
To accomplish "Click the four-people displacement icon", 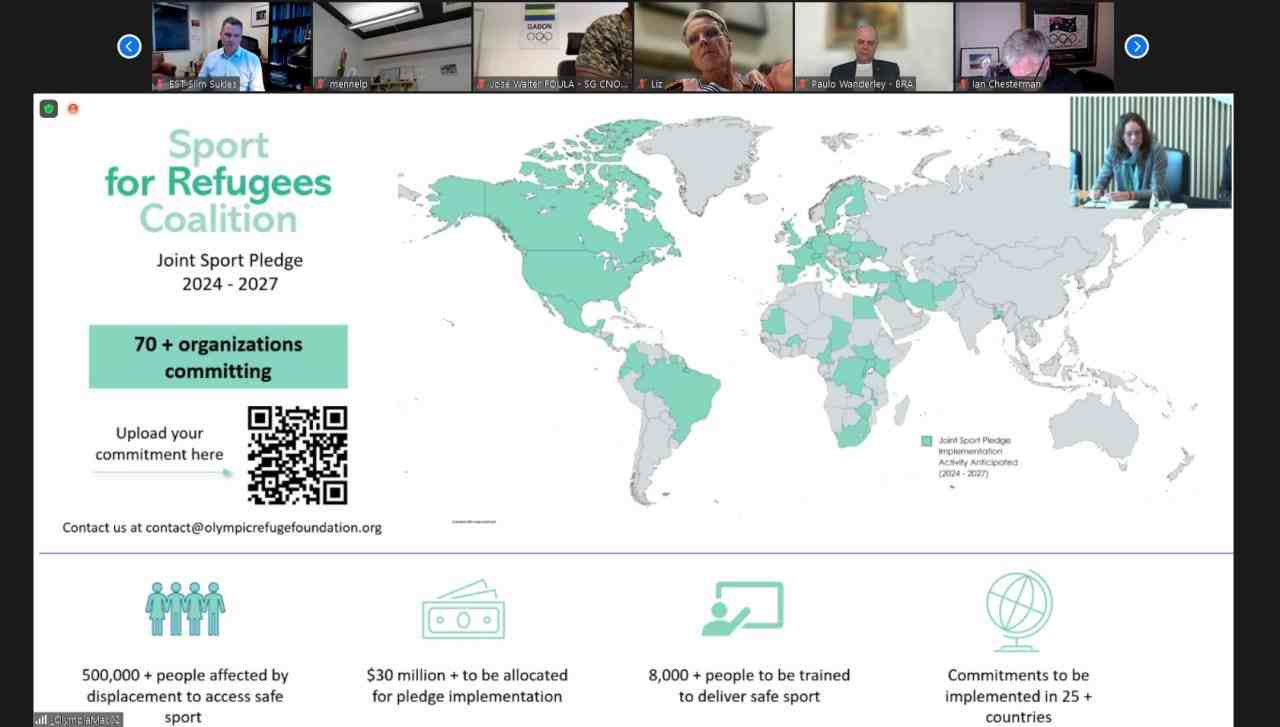I will point(185,609).
